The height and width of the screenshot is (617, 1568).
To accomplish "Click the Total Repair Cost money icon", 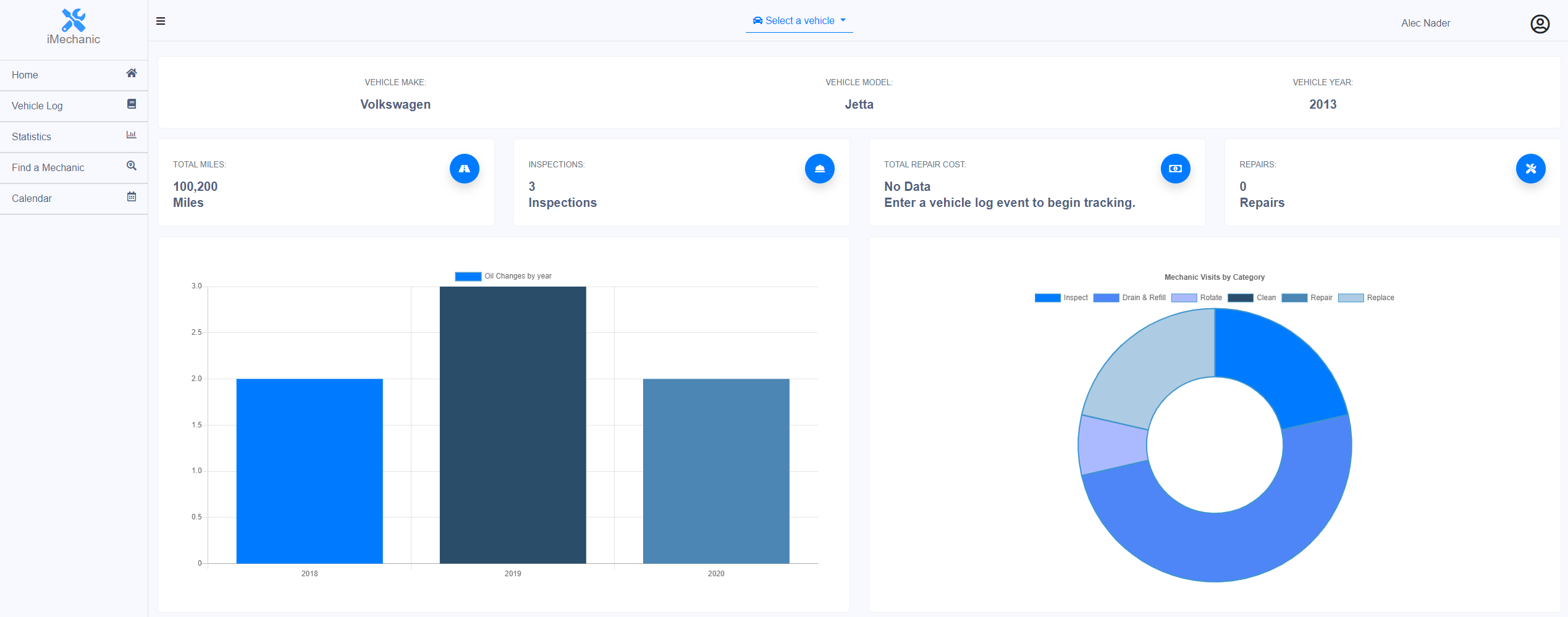I will [x=1176, y=169].
